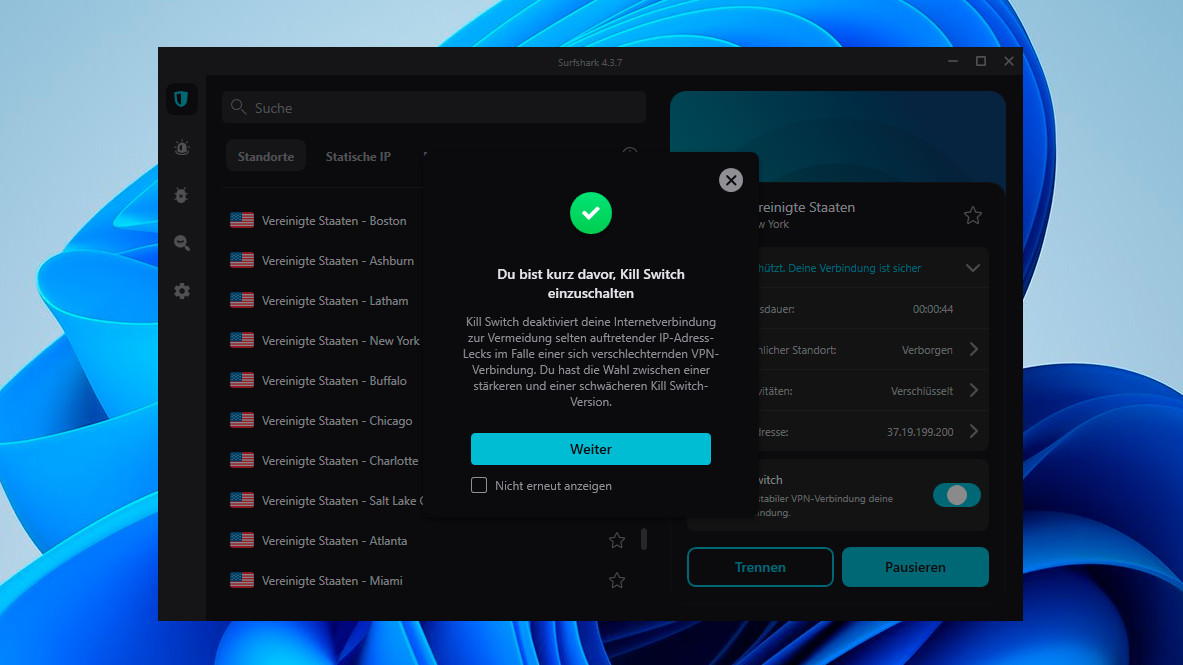
Task: Click the Weiter button
Action: pos(591,449)
